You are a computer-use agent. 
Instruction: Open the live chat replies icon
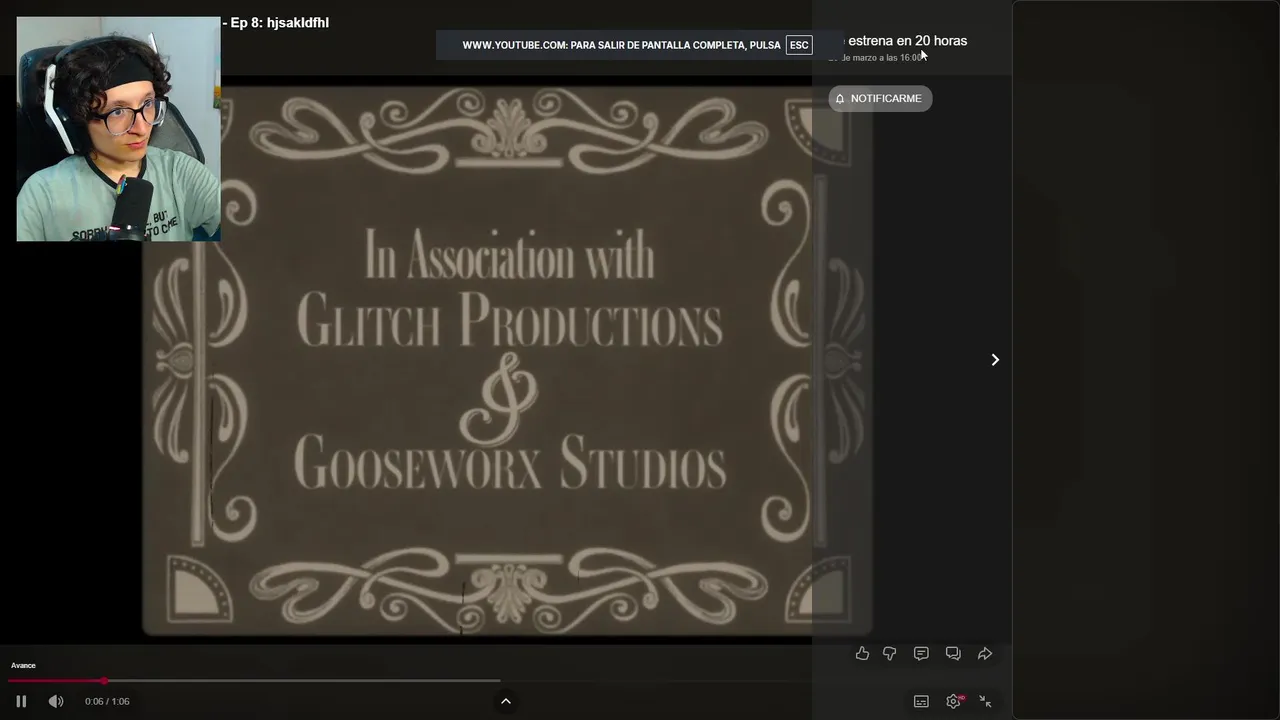pyautogui.click(x=953, y=653)
